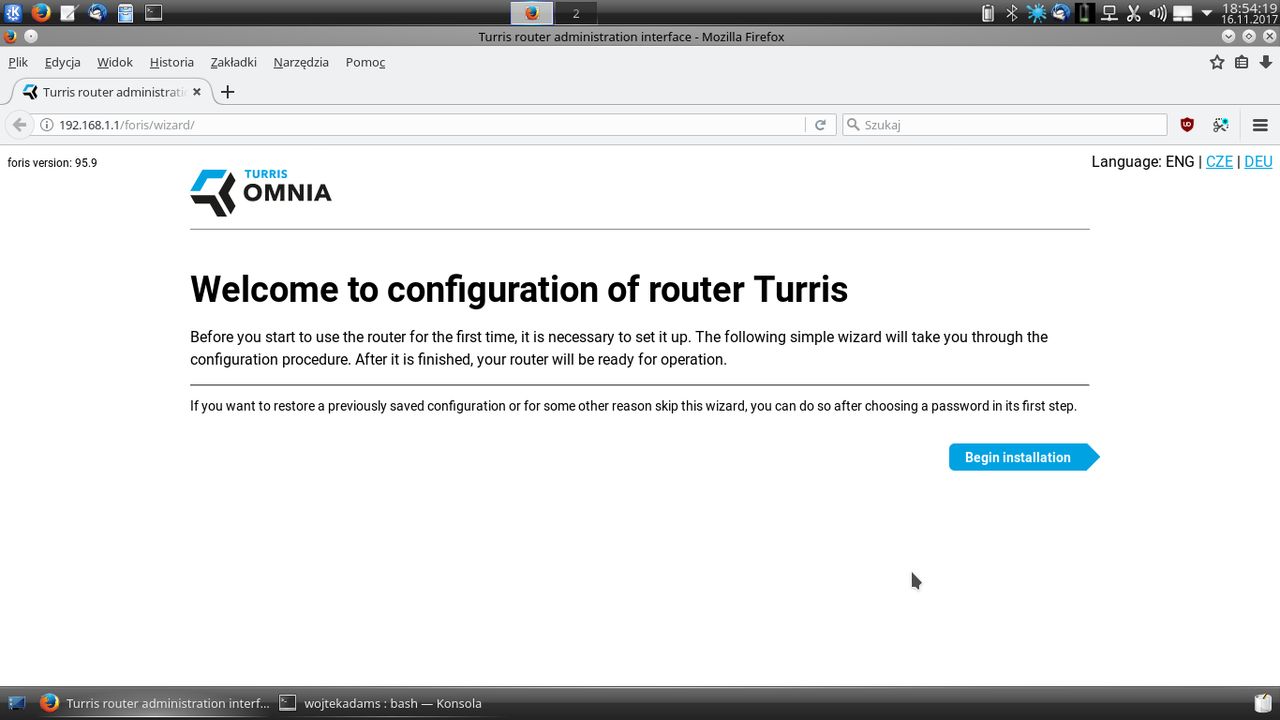Open the downloads arrow icon
The width and height of the screenshot is (1280, 720).
tap(1266, 62)
